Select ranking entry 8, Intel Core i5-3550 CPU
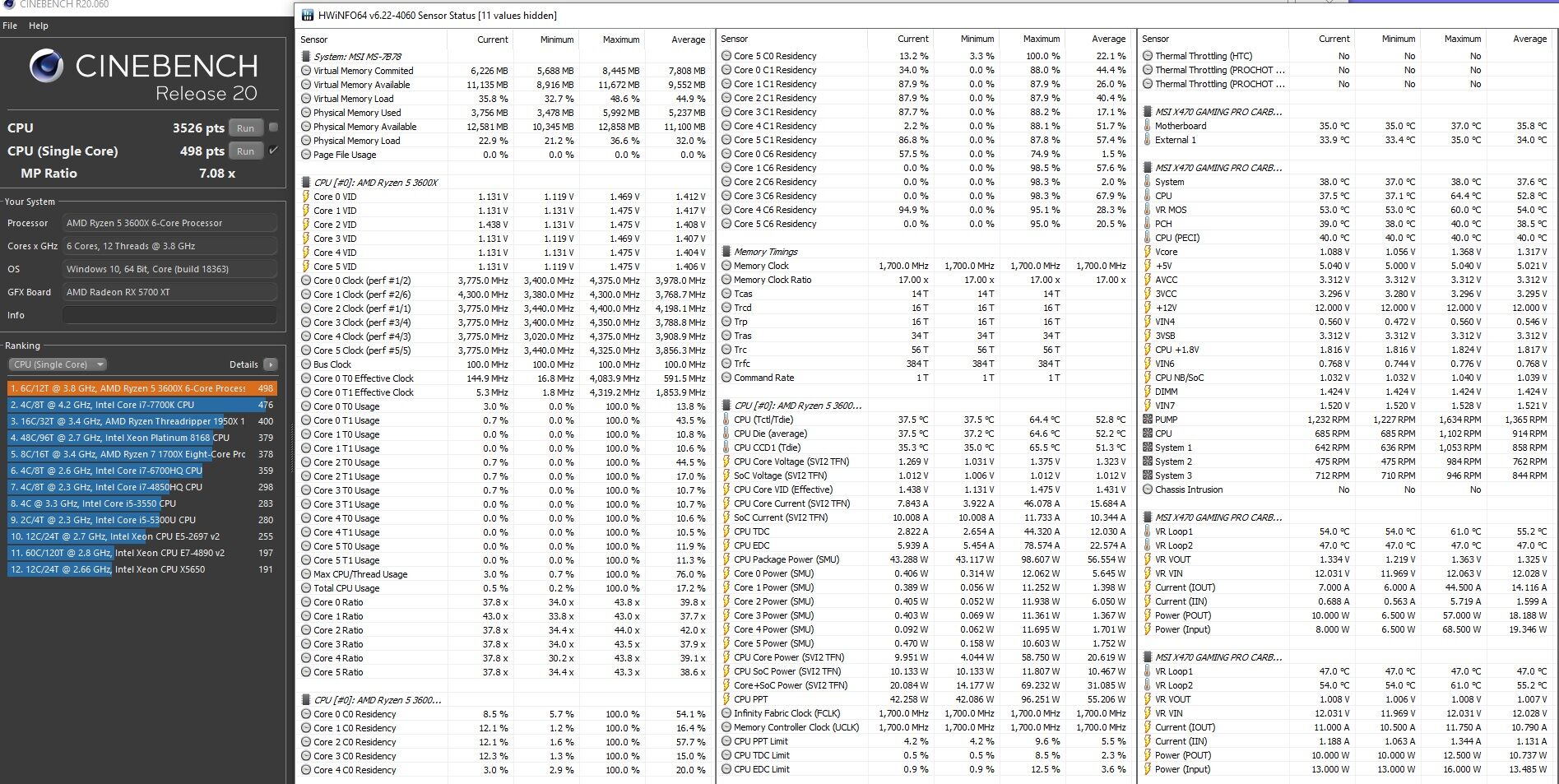The height and width of the screenshot is (784, 1559). pos(142,503)
